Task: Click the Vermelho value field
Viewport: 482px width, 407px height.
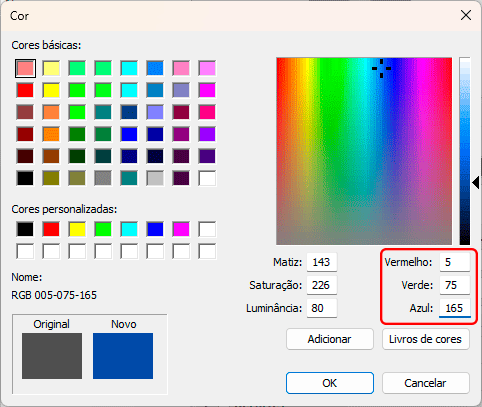Action: tap(455, 262)
